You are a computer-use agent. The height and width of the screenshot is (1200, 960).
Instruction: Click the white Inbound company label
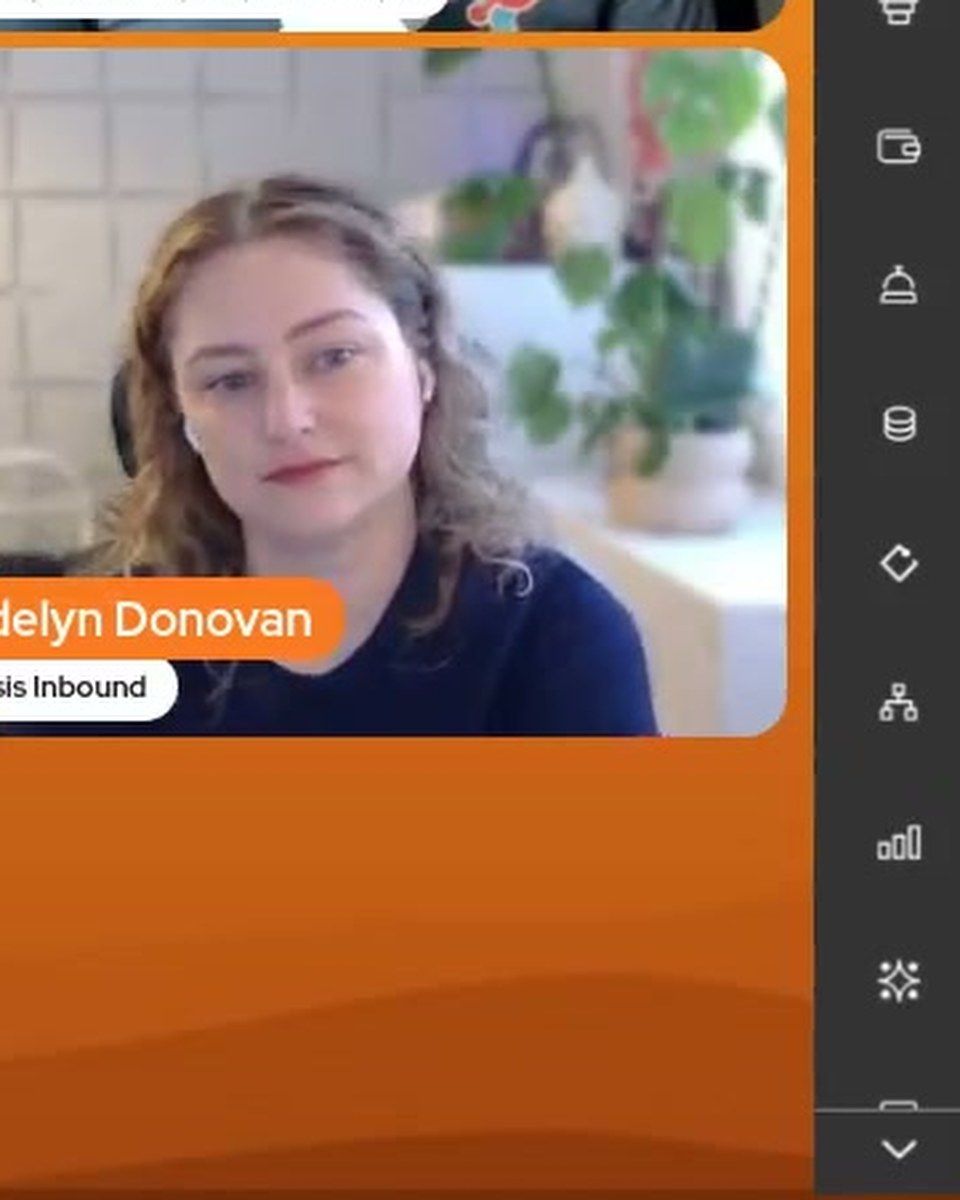tap(88, 688)
